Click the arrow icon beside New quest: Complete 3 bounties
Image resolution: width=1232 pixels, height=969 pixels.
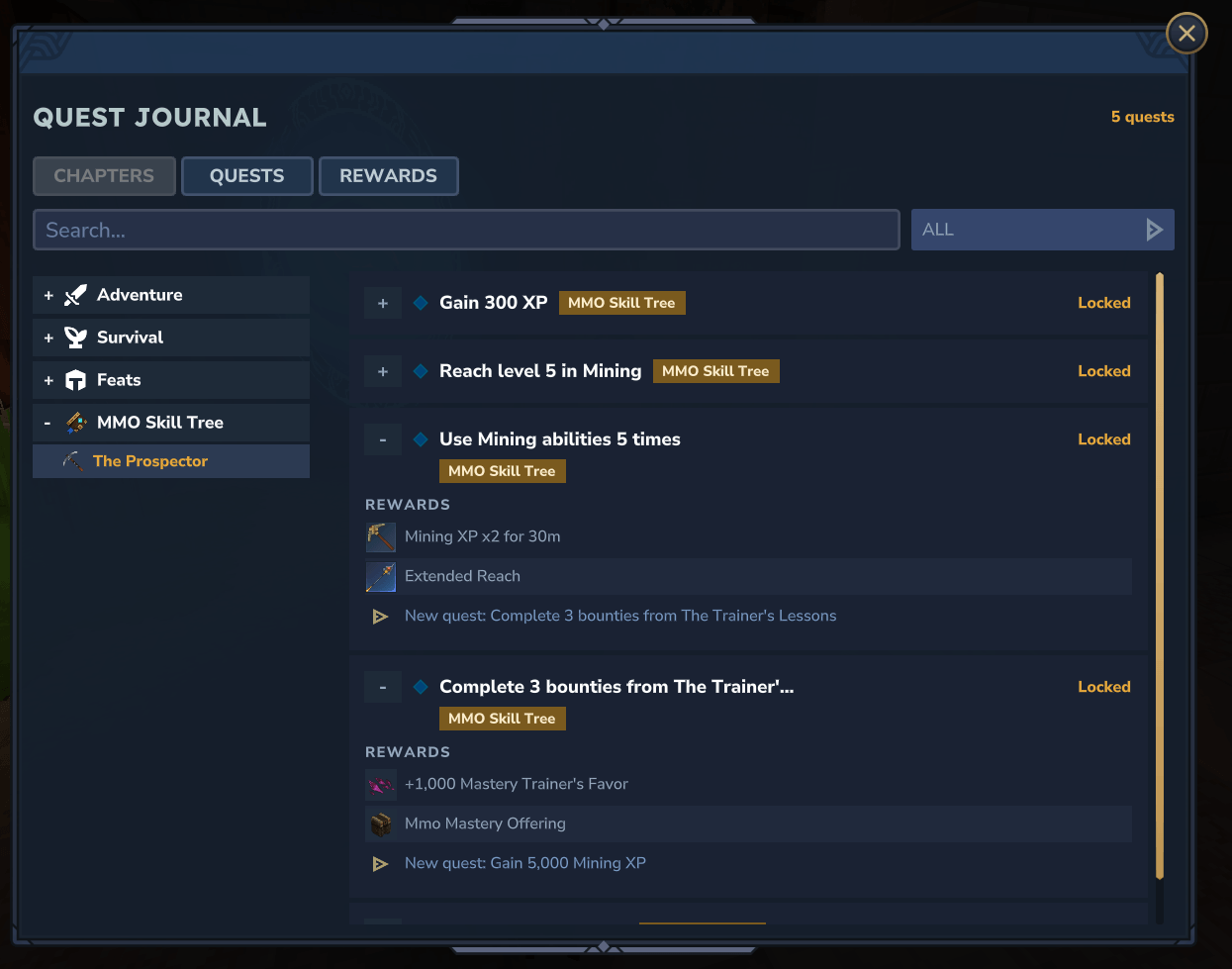tap(380, 617)
